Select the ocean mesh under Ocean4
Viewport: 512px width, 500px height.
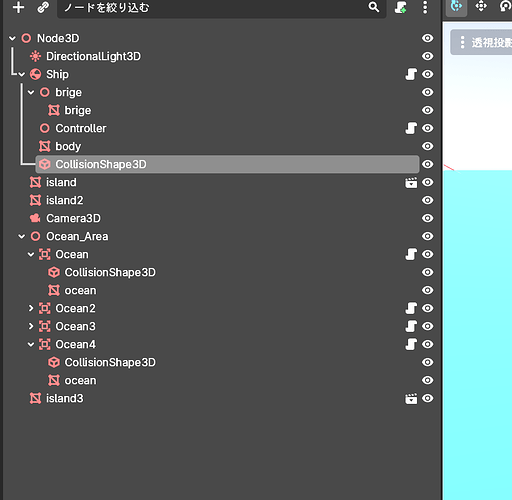[x=80, y=380]
